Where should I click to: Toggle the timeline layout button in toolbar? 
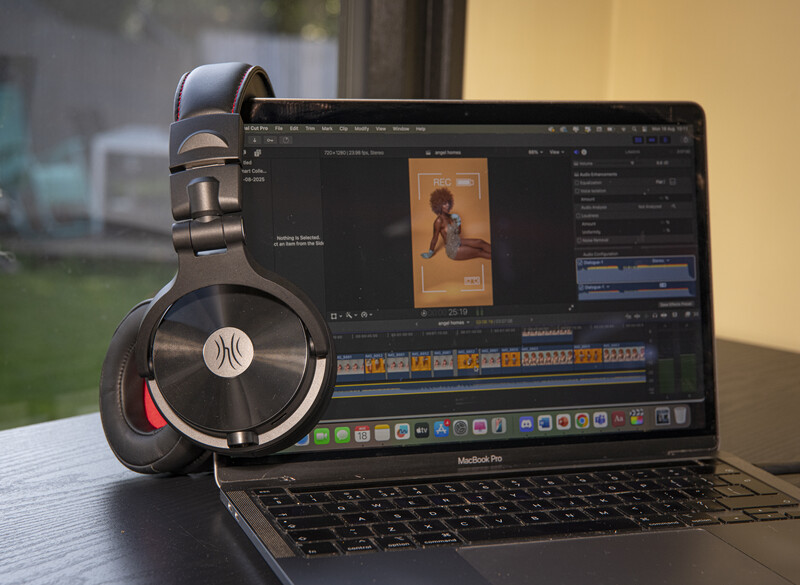tap(652, 140)
